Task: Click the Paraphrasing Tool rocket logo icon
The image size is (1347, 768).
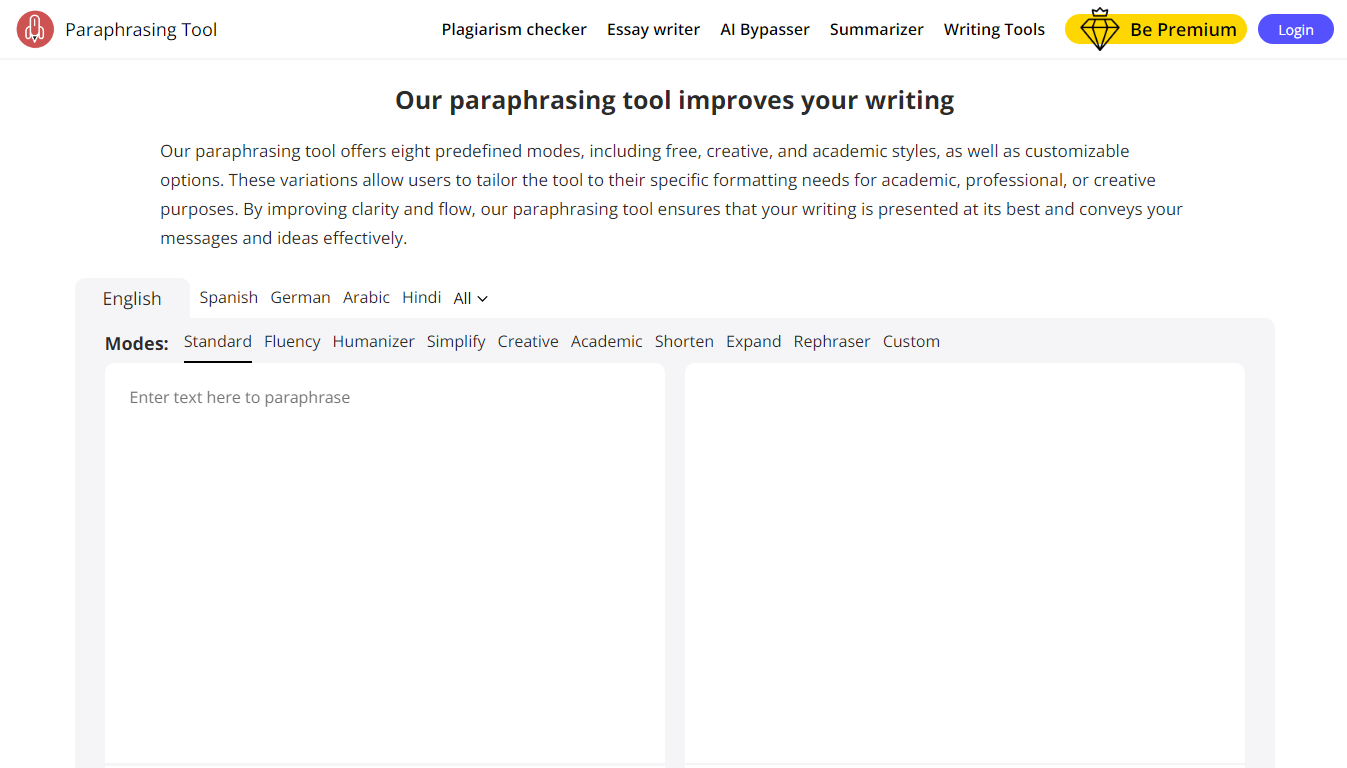Action: click(x=35, y=30)
